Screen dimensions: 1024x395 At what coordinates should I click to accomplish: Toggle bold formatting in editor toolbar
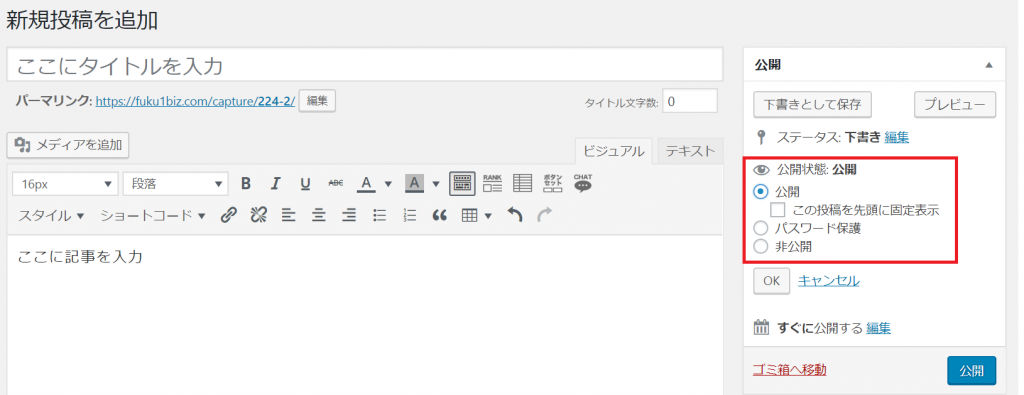(x=246, y=183)
